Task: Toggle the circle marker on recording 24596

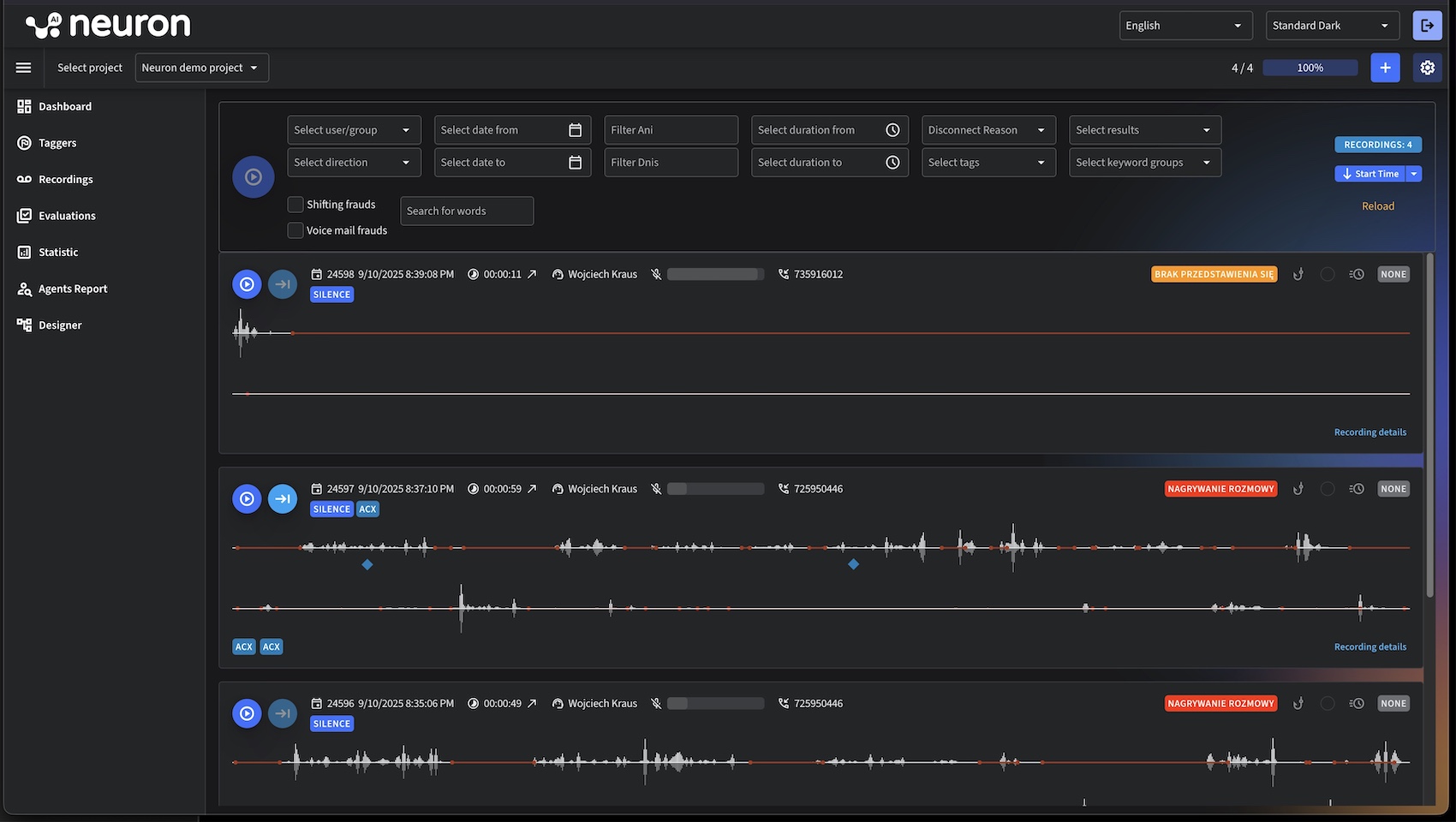Action: pos(1328,704)
